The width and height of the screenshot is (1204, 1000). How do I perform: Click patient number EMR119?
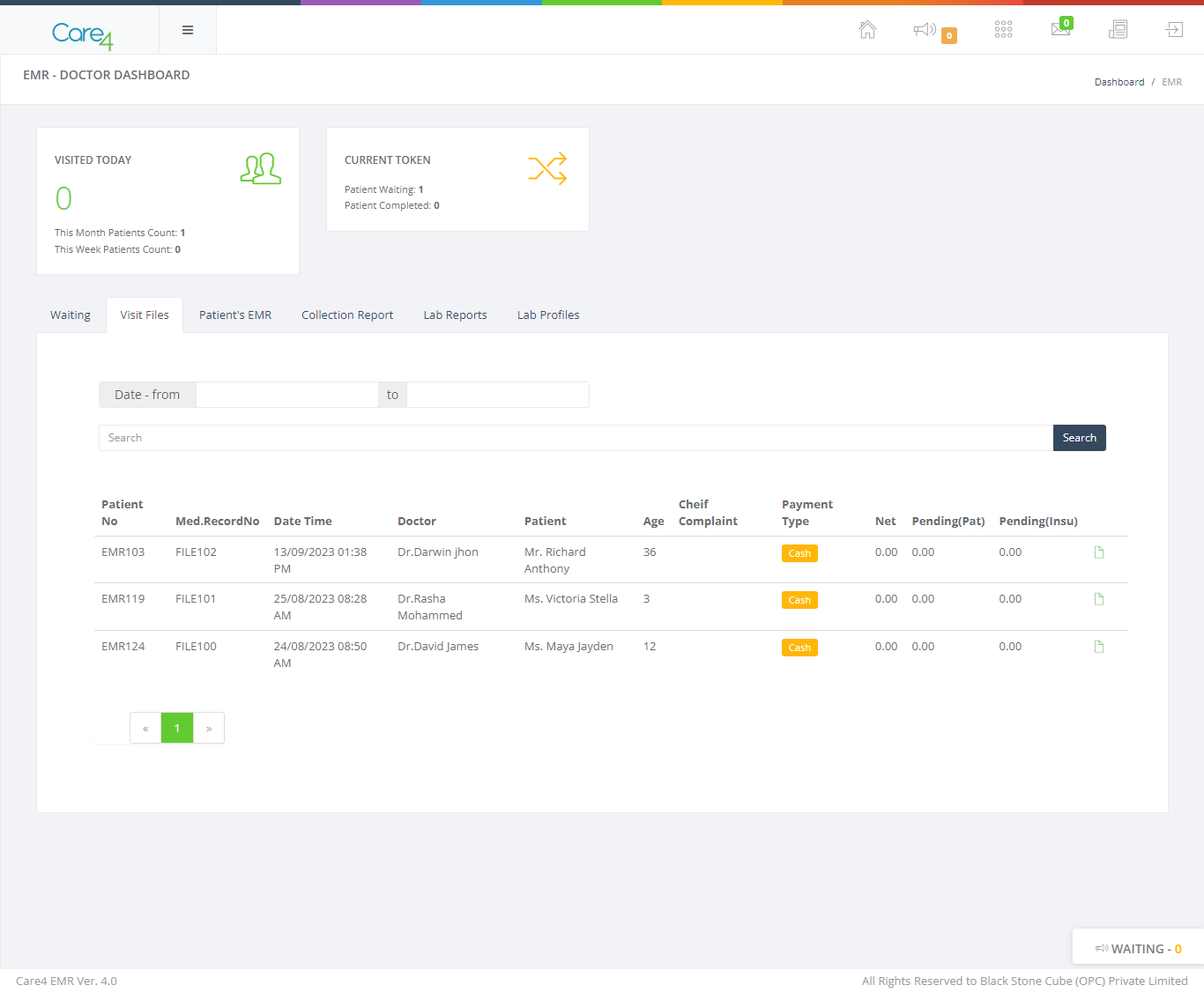(123, 599)
